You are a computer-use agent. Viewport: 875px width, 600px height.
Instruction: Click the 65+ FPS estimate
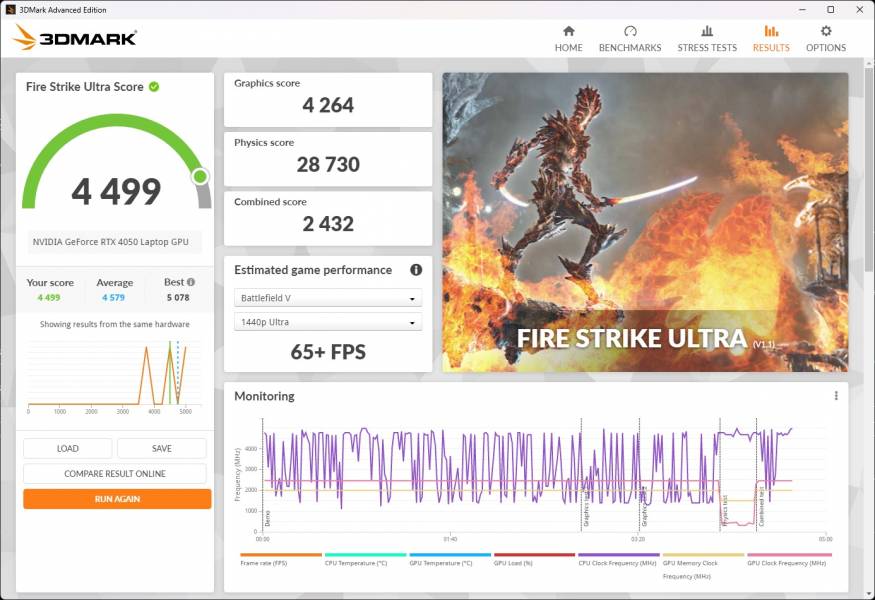coord(328,352)
